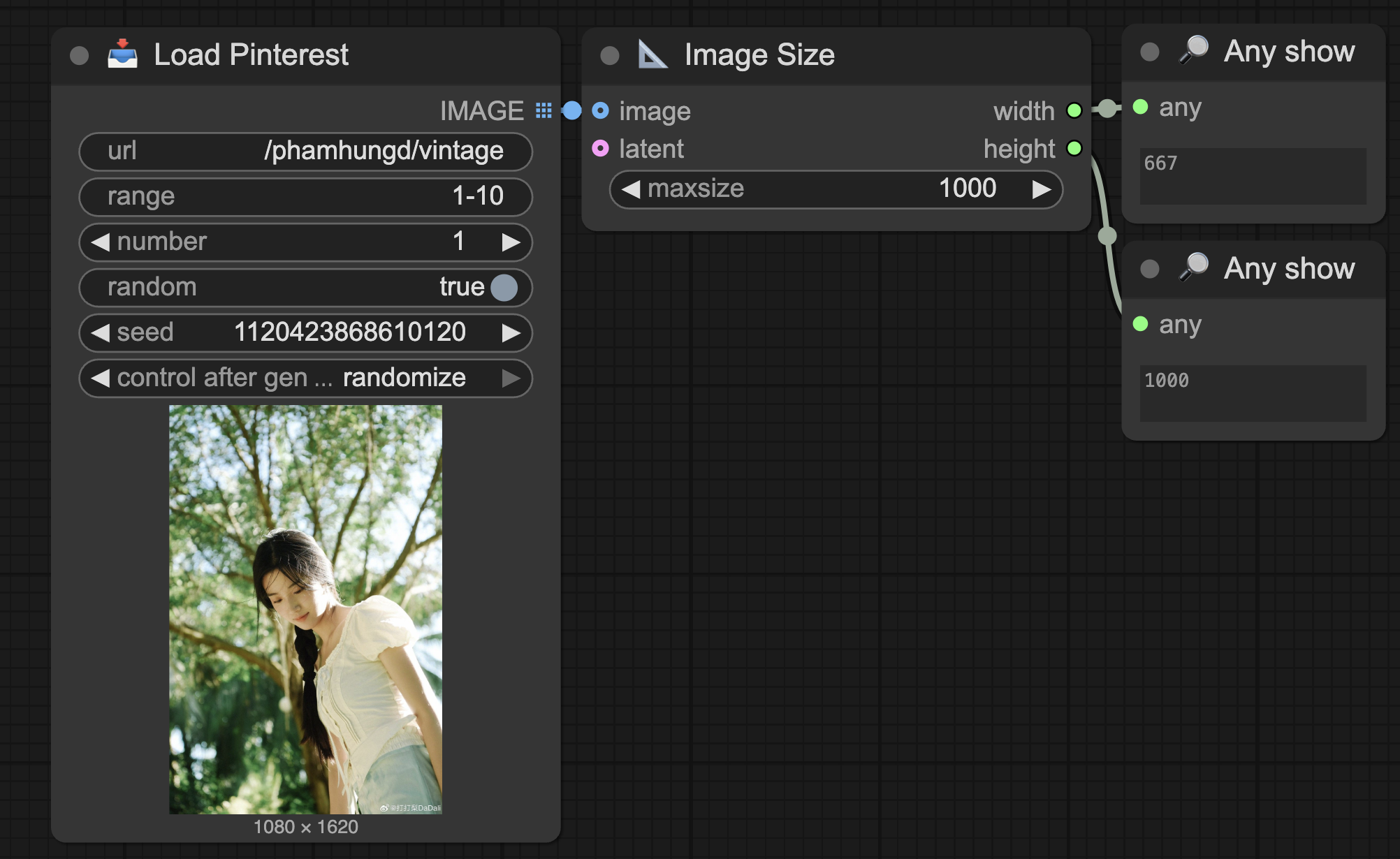Screen dimensions: 1400x859
Task: Click the number widget value 1
Action: [459, 242]
